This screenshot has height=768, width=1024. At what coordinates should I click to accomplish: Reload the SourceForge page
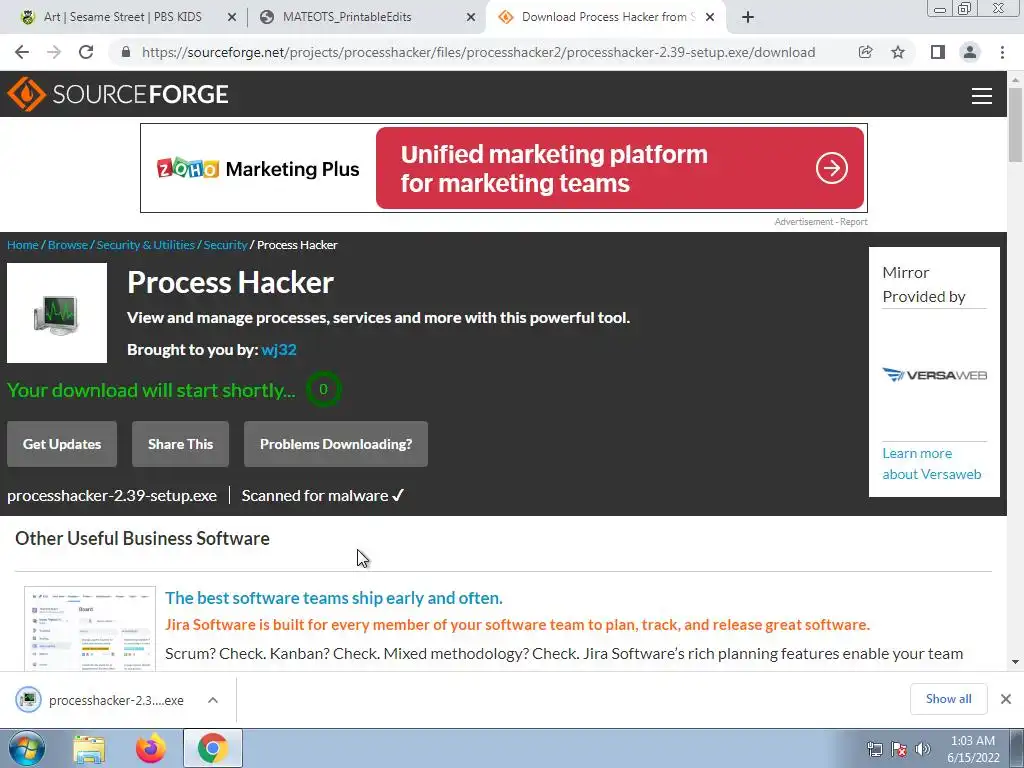point(86,52)
